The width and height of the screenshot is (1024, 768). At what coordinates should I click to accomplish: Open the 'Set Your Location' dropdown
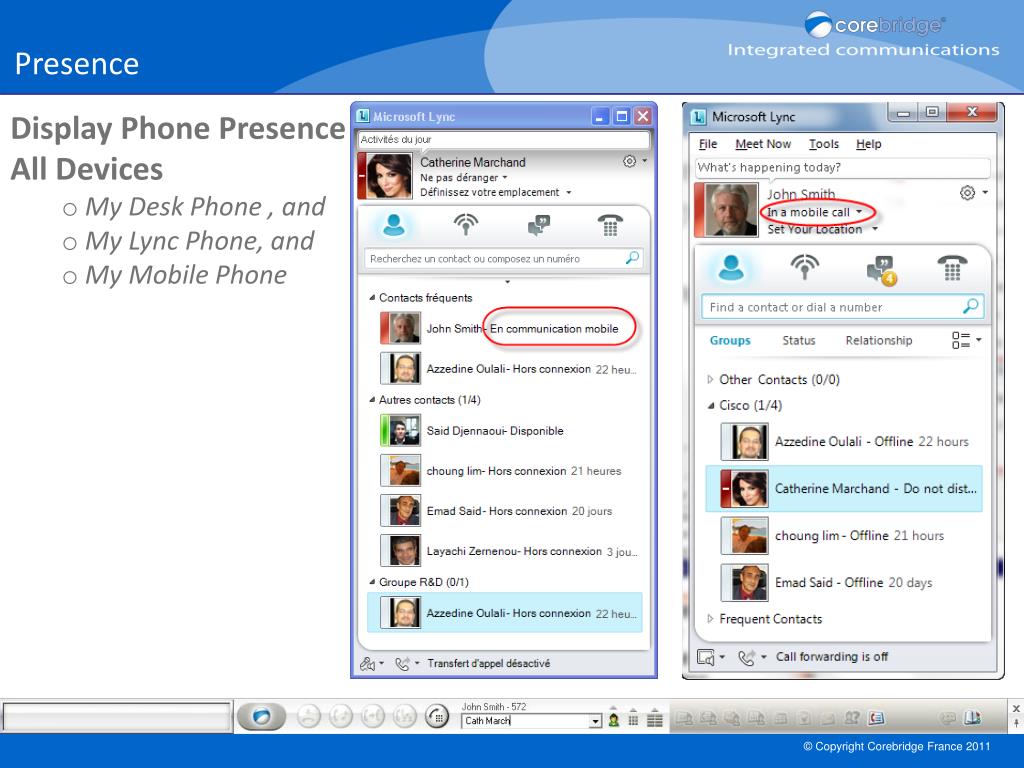point(874,229)
